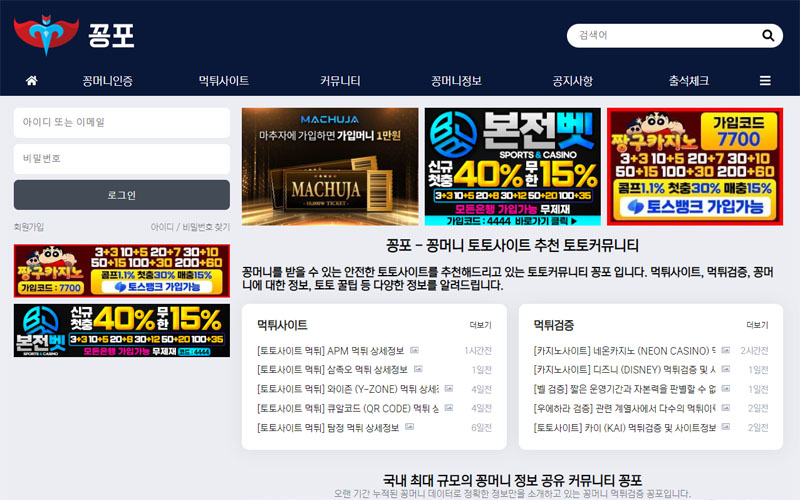Image resolution: width=800 pixels, height=500 pixels.
Task: Click image icon beside 카이 (KAI) post
Action: (726, 427)
